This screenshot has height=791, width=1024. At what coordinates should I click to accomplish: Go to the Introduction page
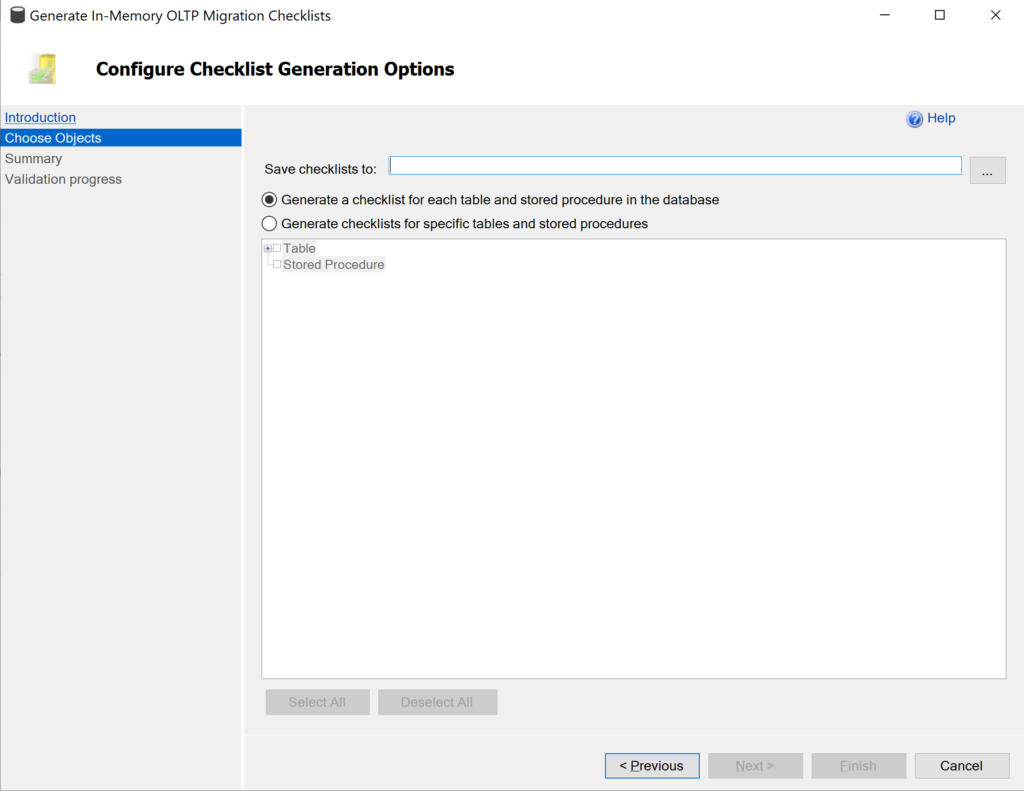[40, 118]
